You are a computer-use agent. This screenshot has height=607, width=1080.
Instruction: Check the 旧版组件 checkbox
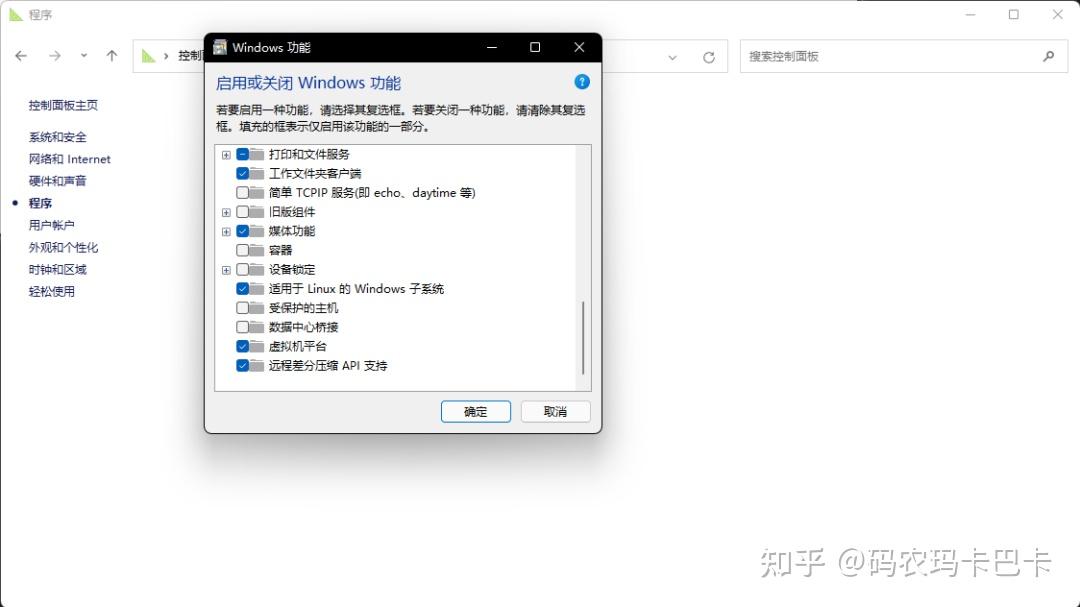click(x=242, y=212)
